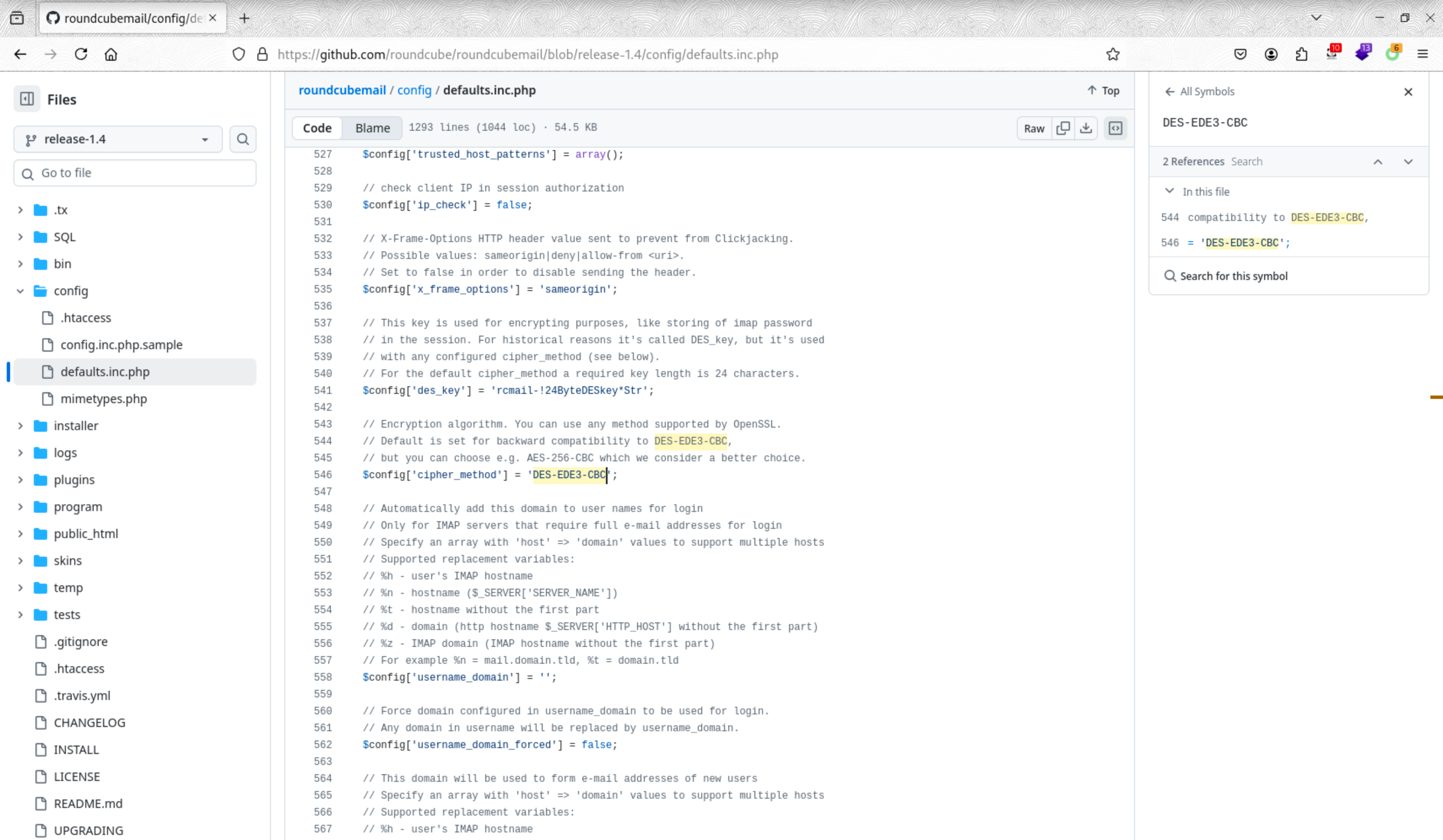
Task: Expand the plugins folder
Action: point(21,479)
